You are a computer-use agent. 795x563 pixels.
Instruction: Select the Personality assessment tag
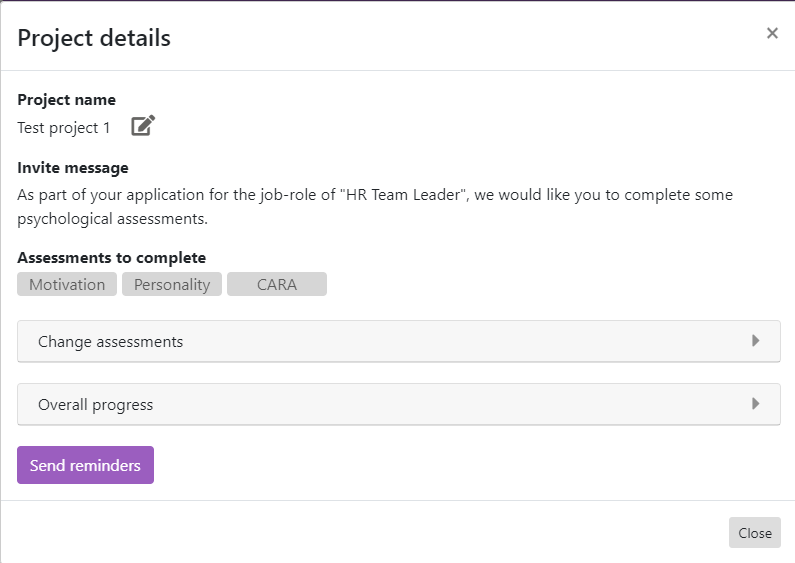pos(172,285)
